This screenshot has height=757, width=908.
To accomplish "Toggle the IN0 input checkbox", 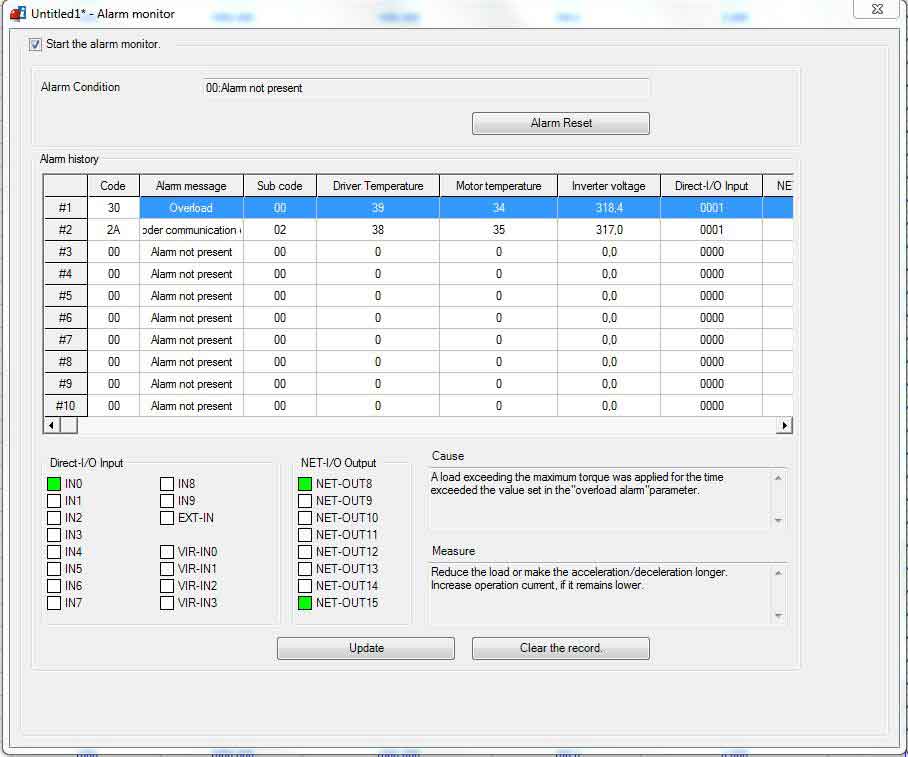I will (54, 484).
